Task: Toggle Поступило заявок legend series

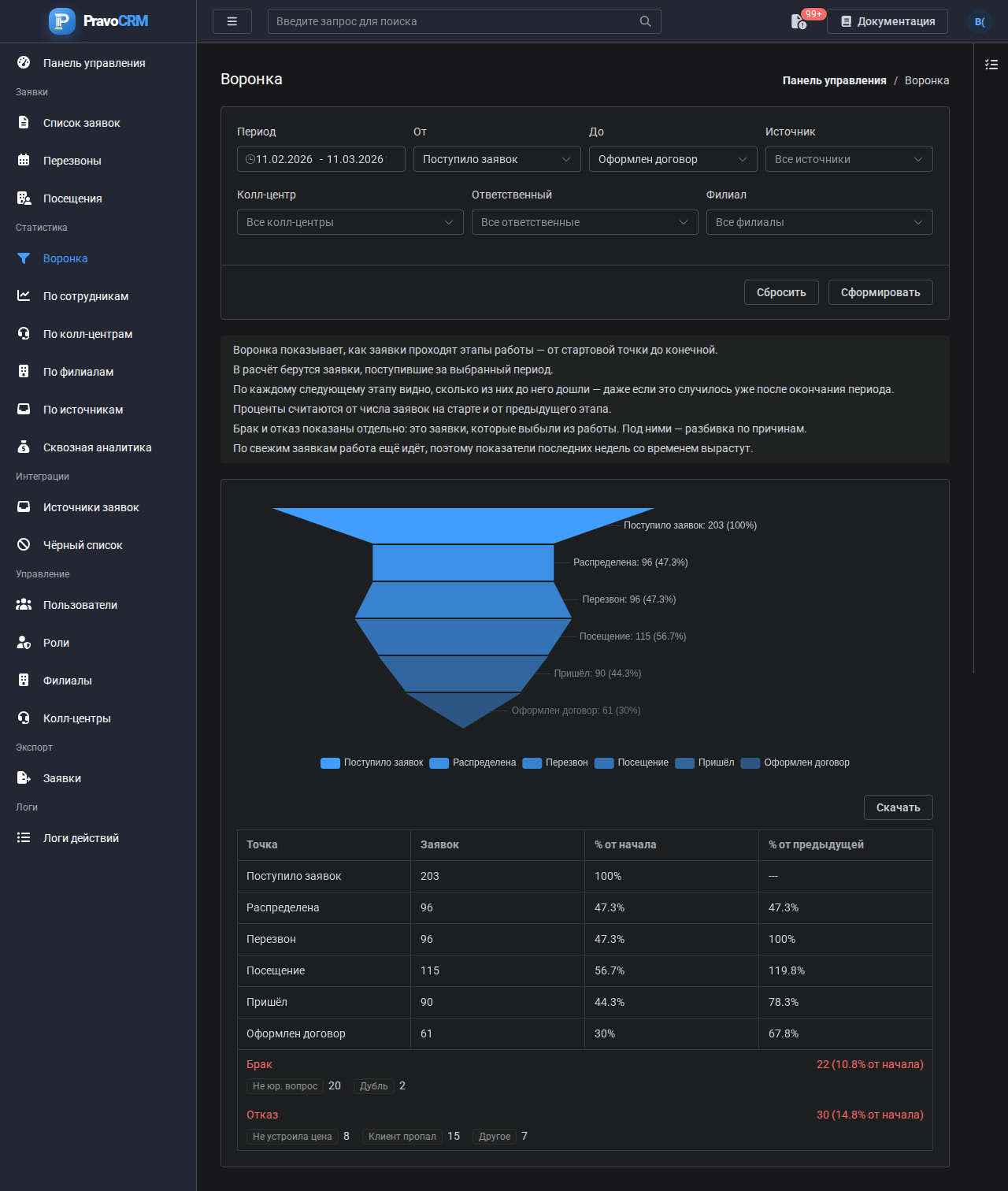Action: (x=372, y=762)
